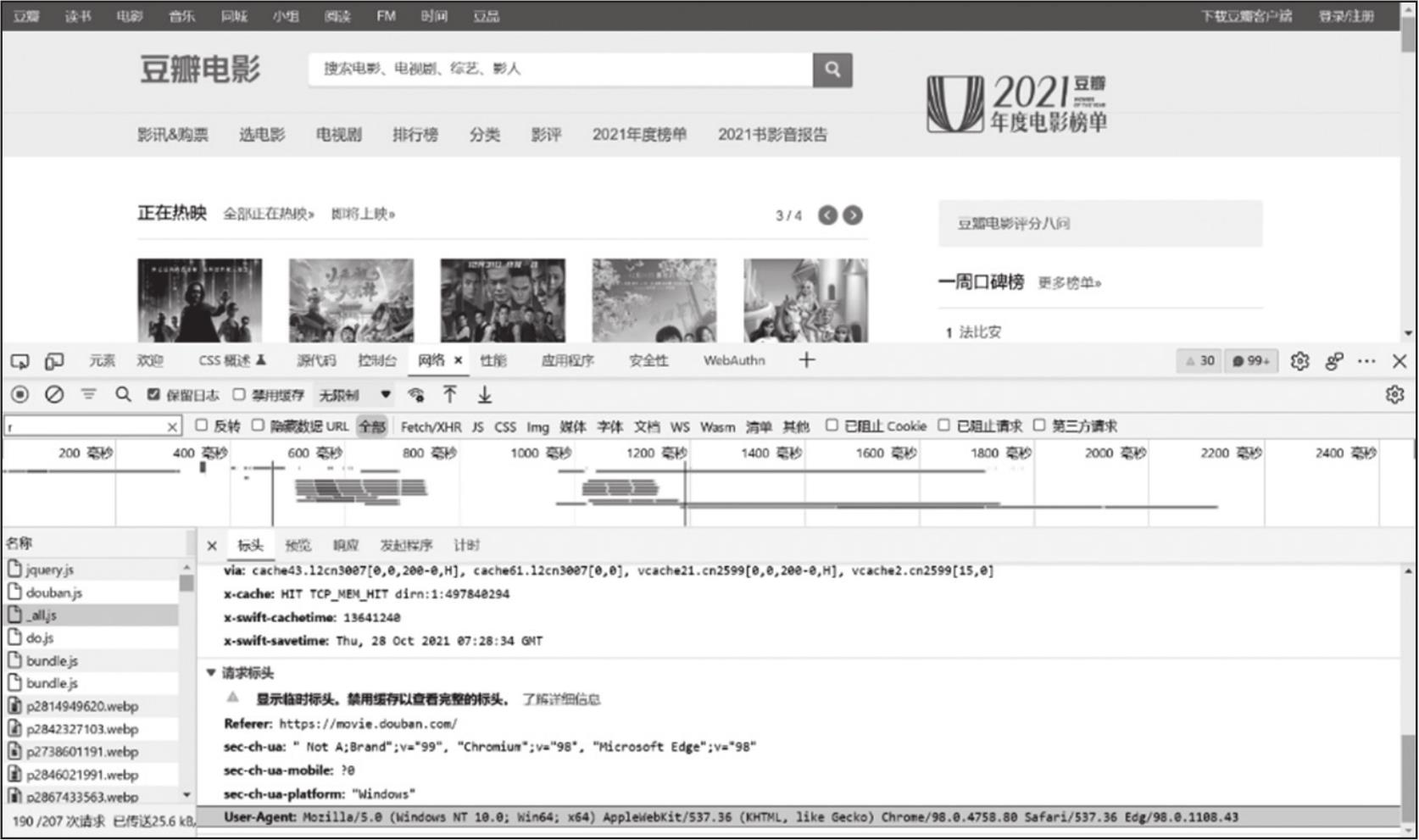Image resolution: width=1419 pixels, height=840 pixels.
Task: Go to previous slide in 正在热映 carousel
Action: click(827, 215)
